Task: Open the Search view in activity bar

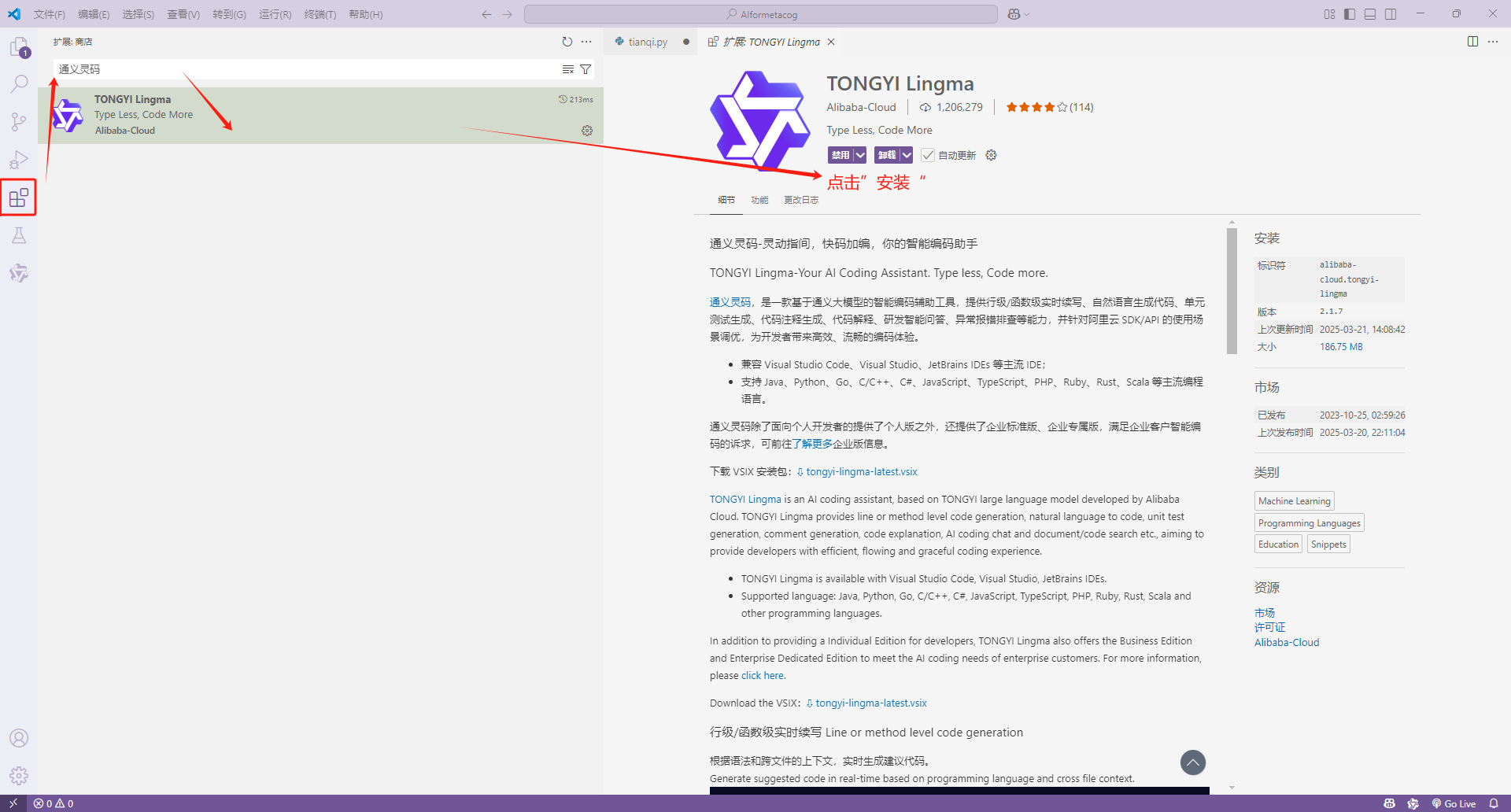Action: pyautogui.click(x=19, y=83)
